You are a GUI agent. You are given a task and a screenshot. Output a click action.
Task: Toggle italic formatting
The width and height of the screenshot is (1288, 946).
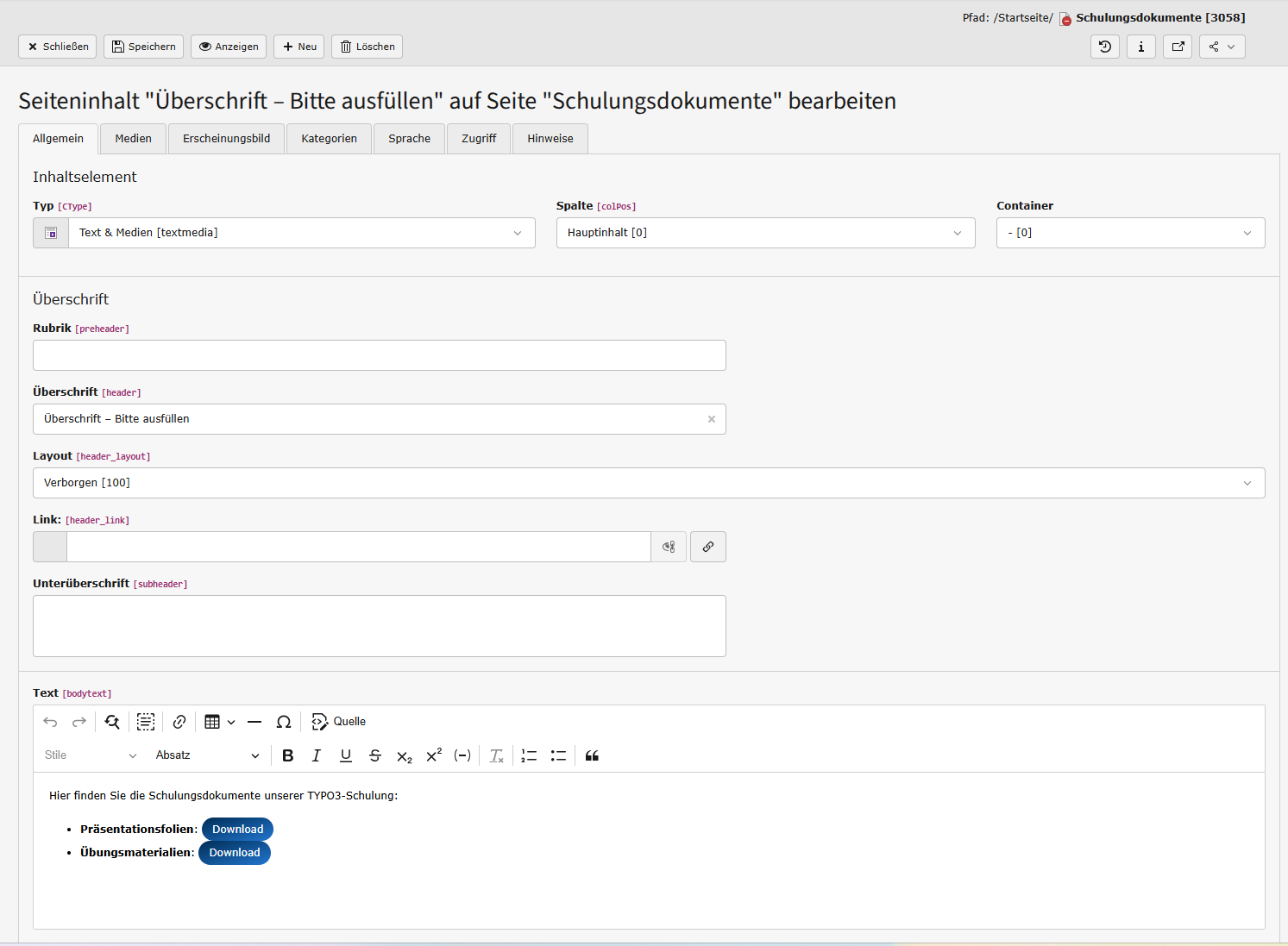pos(317,755)
